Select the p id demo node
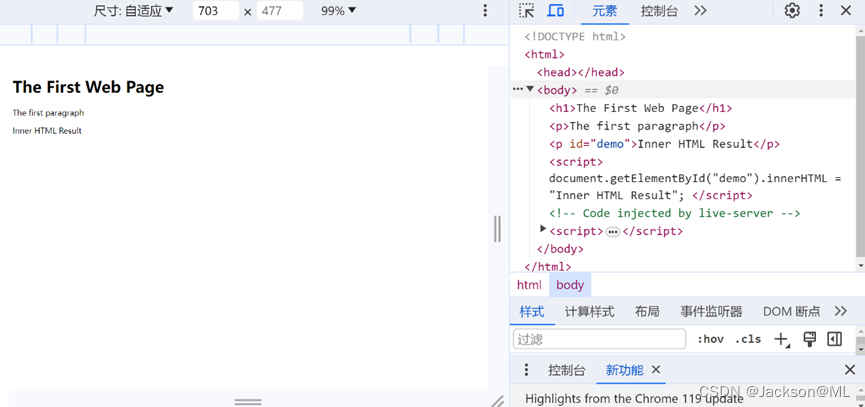Screen dimensions: 865x407 (664, 144)
